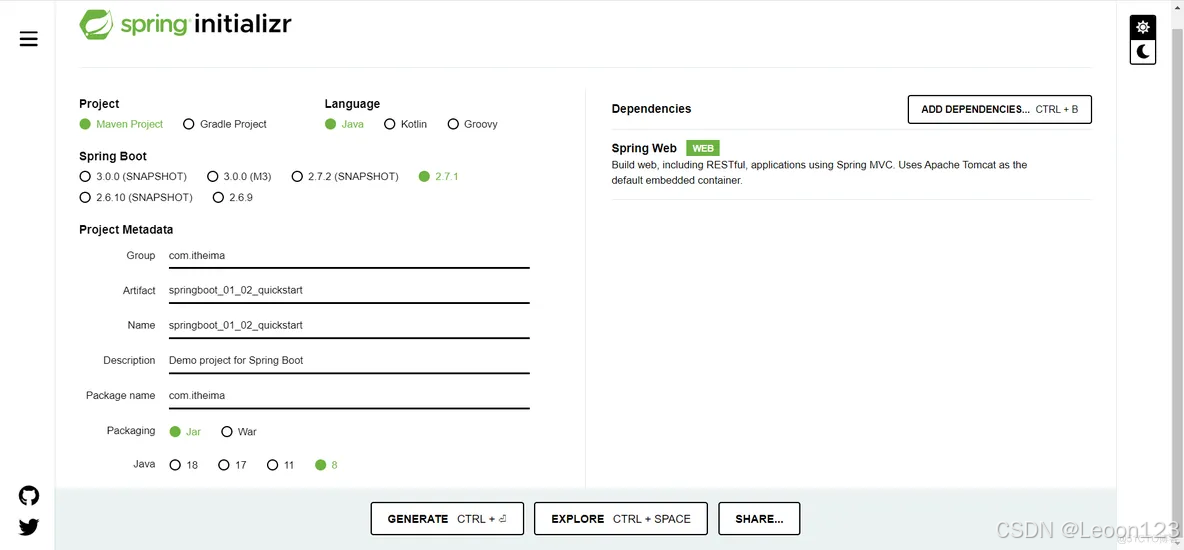Click the Language section heading
1184x550 pixels.
[x=352, y=104]
